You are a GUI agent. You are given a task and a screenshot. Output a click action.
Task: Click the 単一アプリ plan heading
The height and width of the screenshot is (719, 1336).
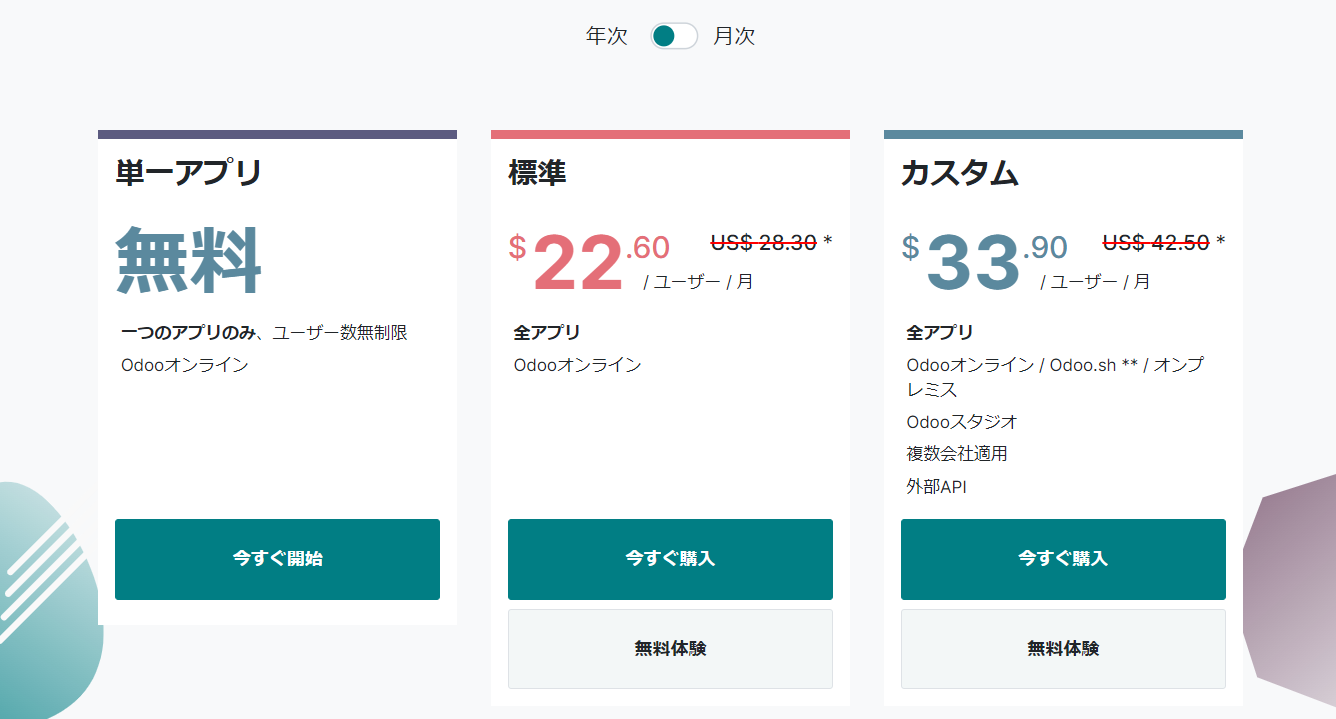point(189,172)
